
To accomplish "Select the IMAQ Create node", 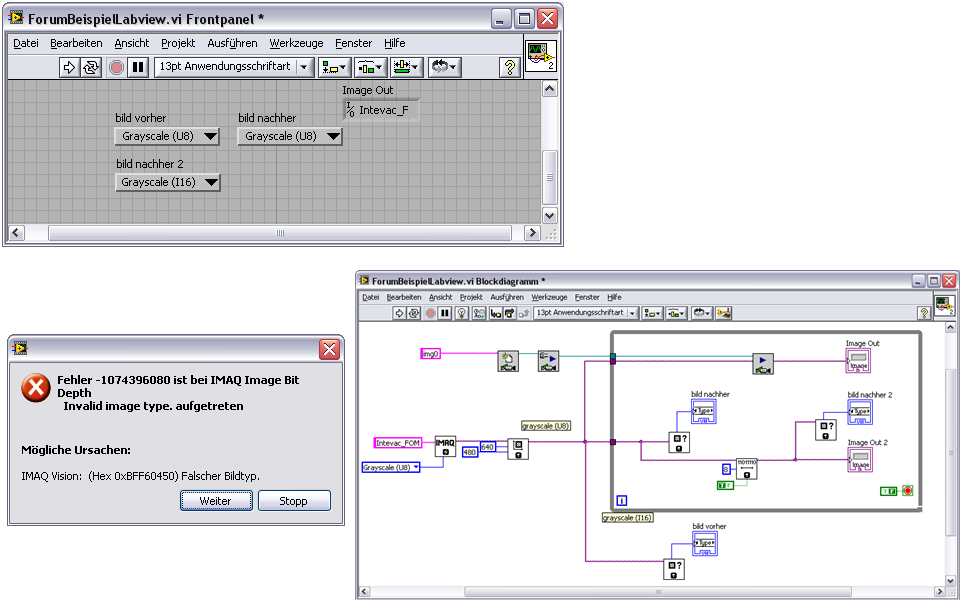I will click(445, 446).
